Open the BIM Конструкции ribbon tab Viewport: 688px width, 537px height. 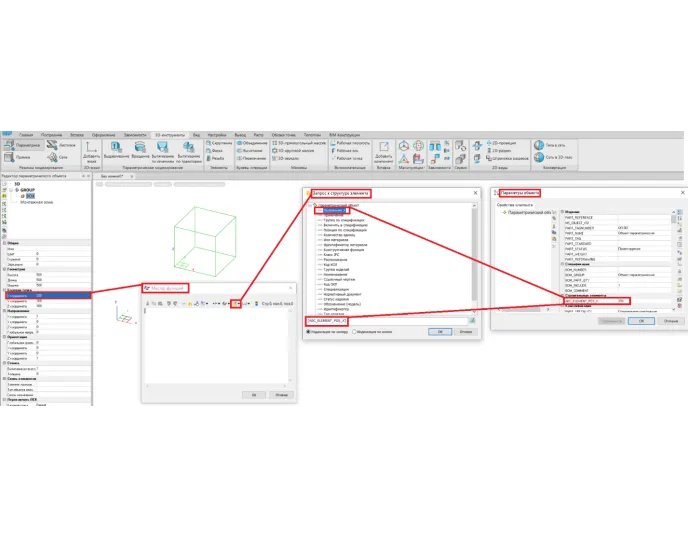344,135
